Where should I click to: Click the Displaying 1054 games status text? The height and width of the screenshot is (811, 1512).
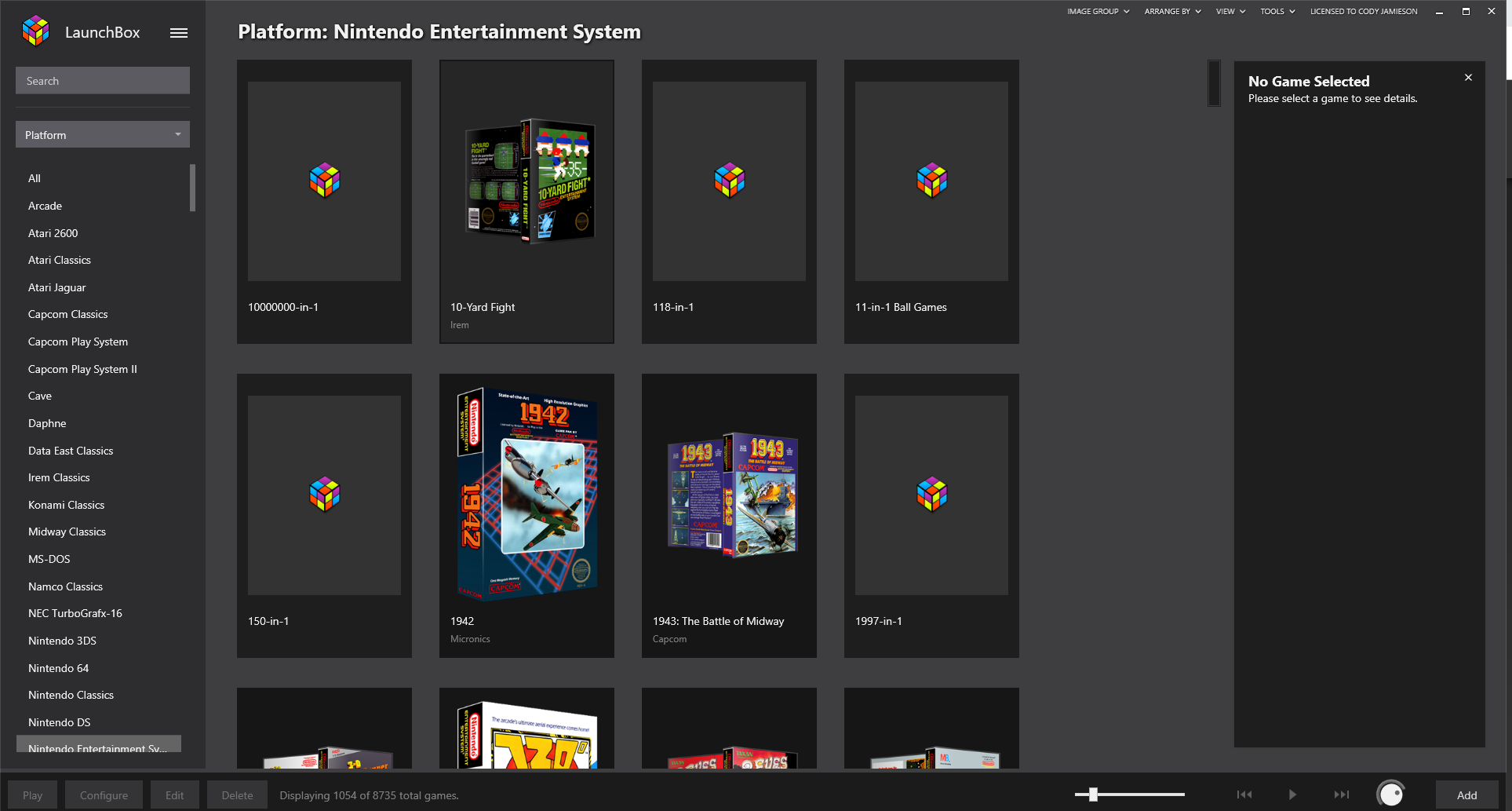[x=369, y=795]
